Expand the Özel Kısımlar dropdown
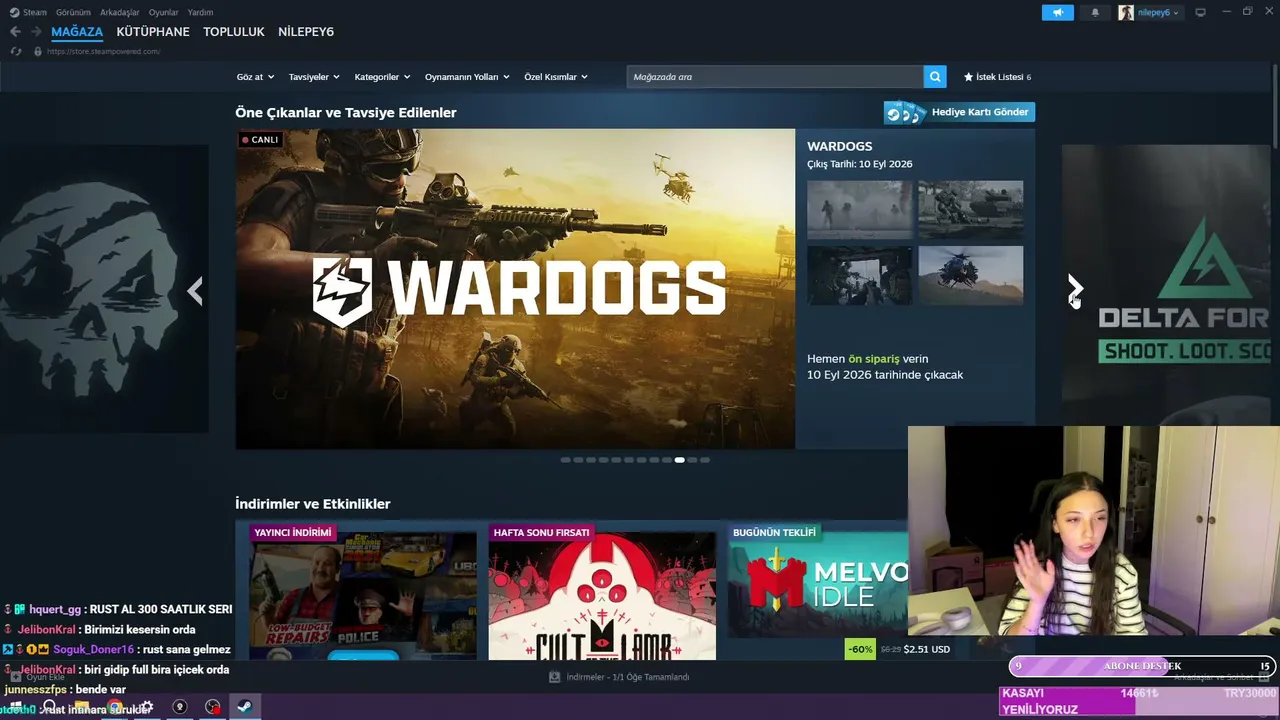The height and width of the screenshot is (720, 1280). (556, 77)
